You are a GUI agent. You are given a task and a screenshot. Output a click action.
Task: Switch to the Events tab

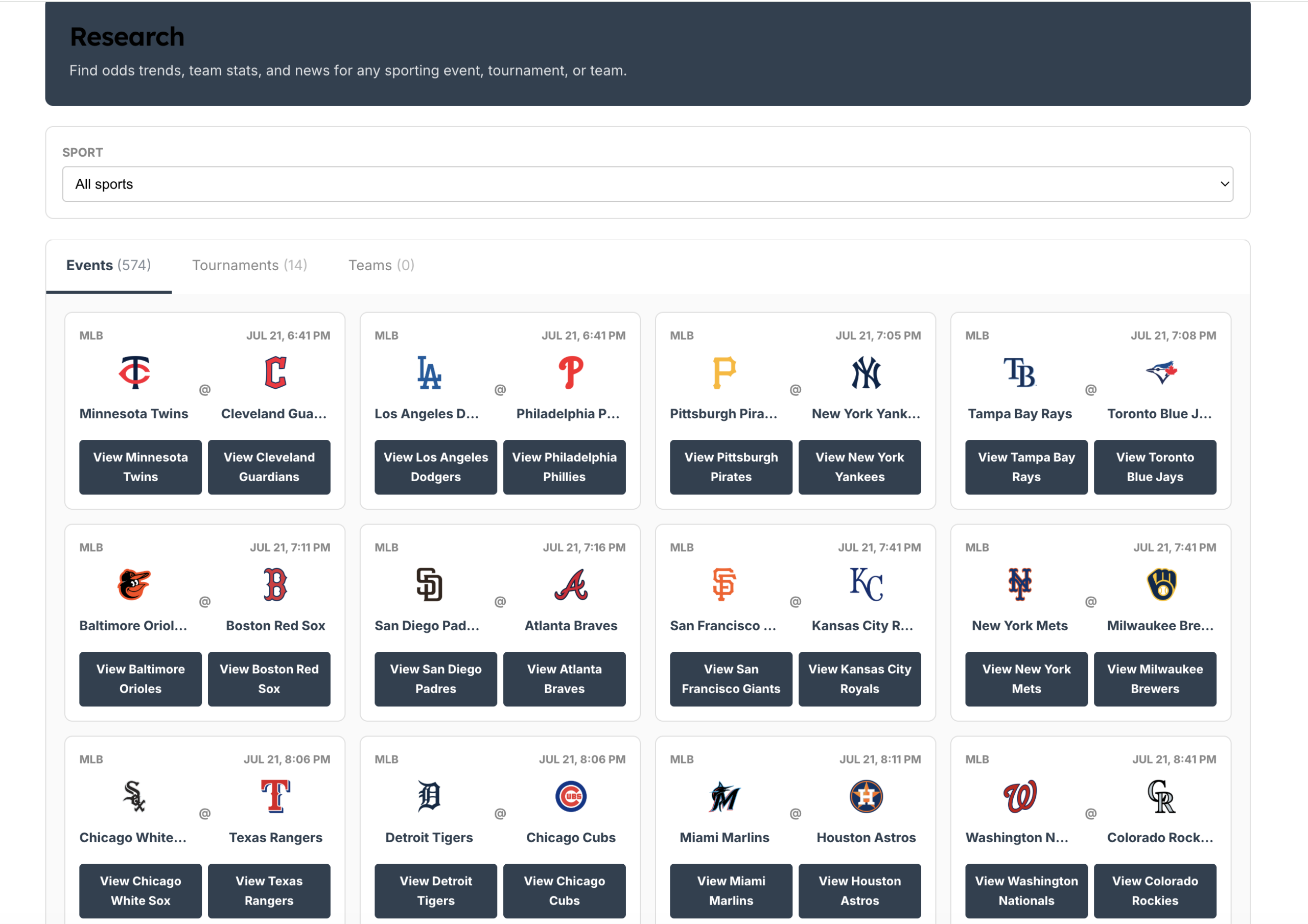coord(109,266)
